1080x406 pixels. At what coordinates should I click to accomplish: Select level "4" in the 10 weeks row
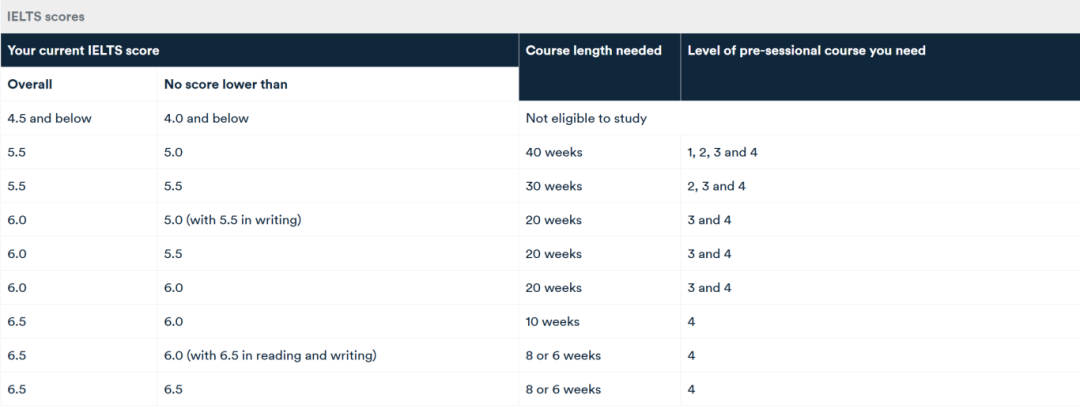pyautogui.click(x=692, y=322)
